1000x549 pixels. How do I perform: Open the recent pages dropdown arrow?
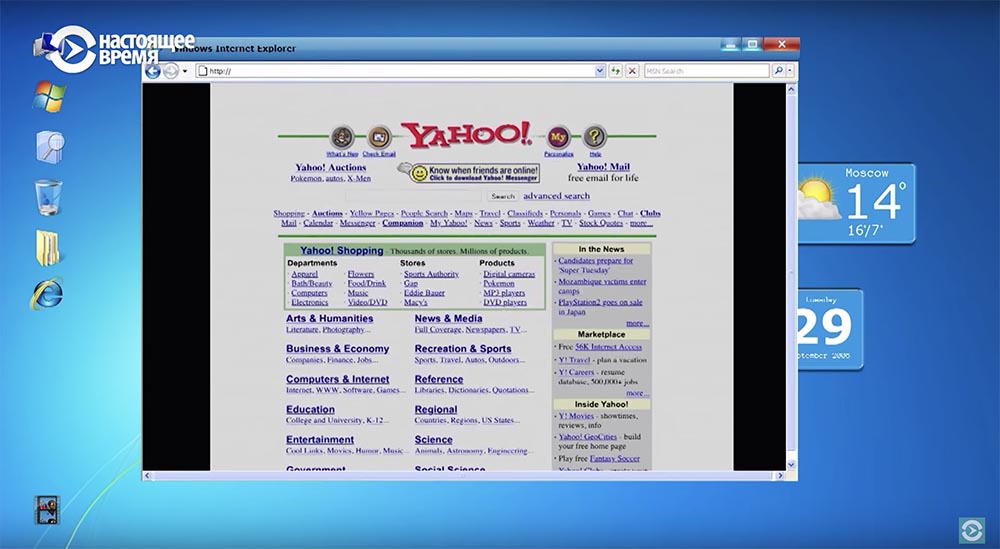[185, 71]
